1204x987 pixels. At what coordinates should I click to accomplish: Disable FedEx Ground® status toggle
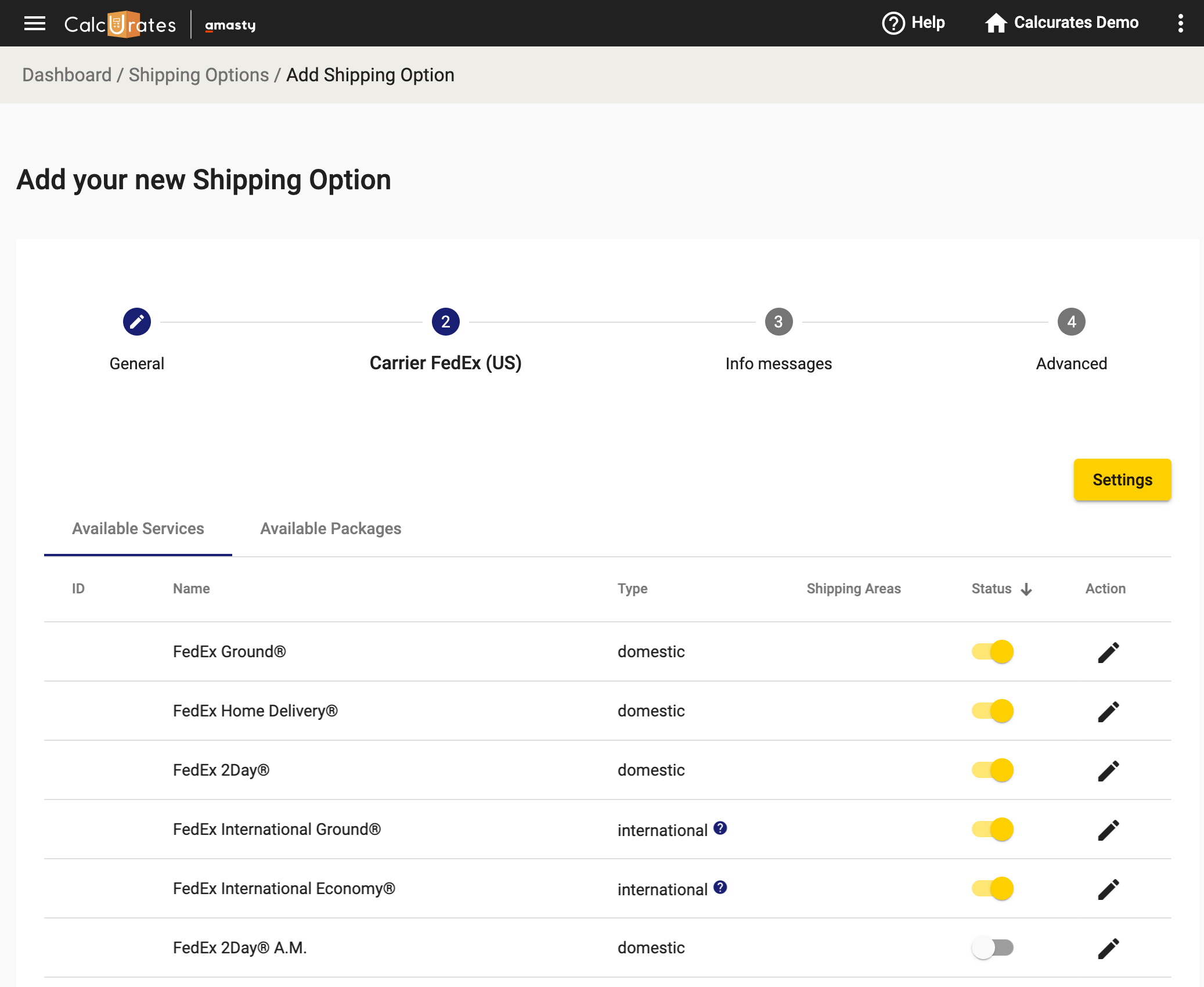993,651
